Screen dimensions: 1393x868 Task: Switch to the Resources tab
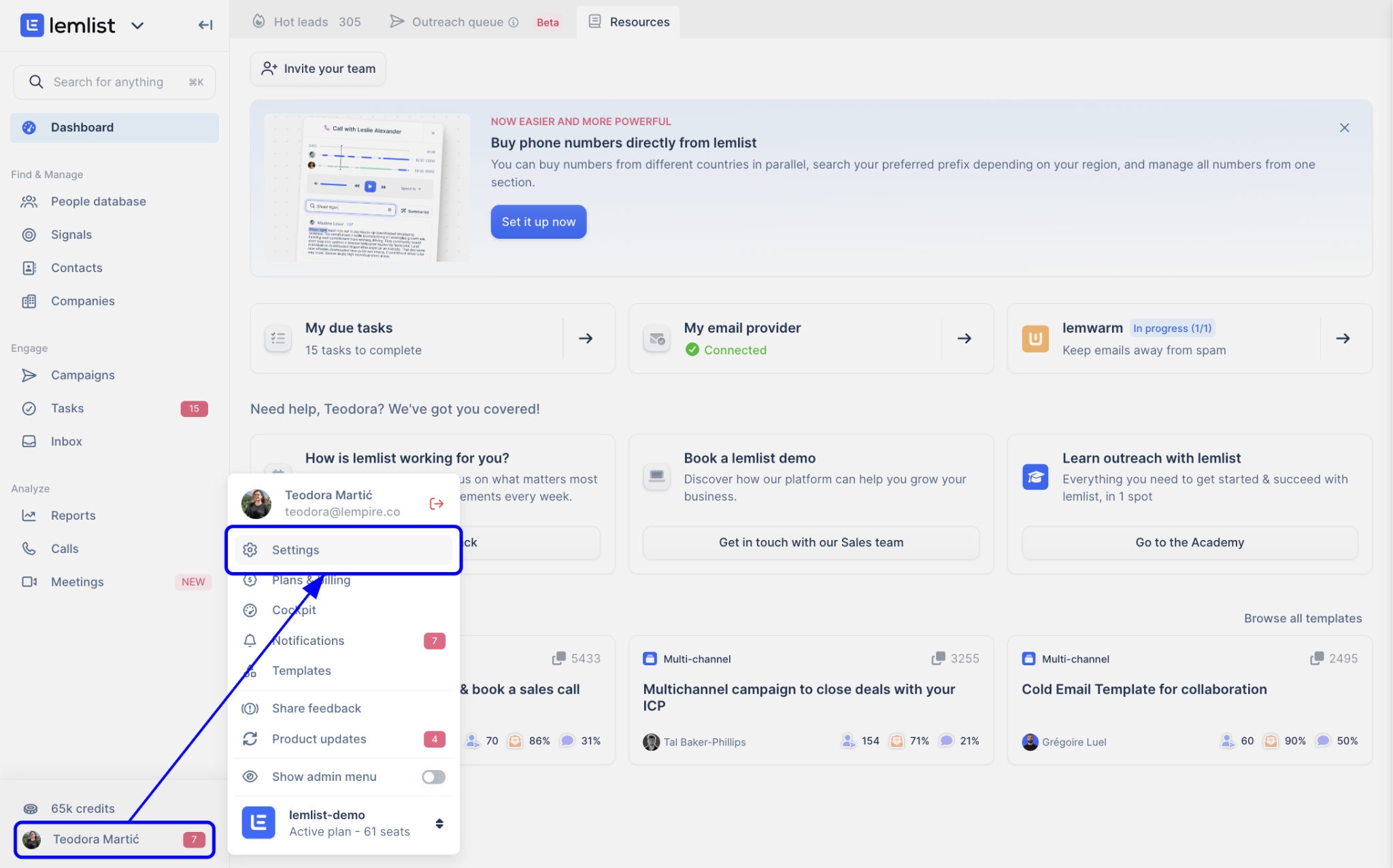[x=628, y=22]
